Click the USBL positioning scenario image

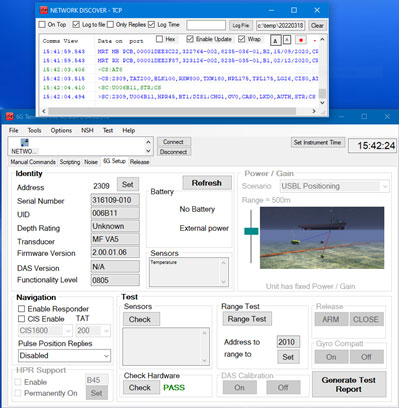322,238
